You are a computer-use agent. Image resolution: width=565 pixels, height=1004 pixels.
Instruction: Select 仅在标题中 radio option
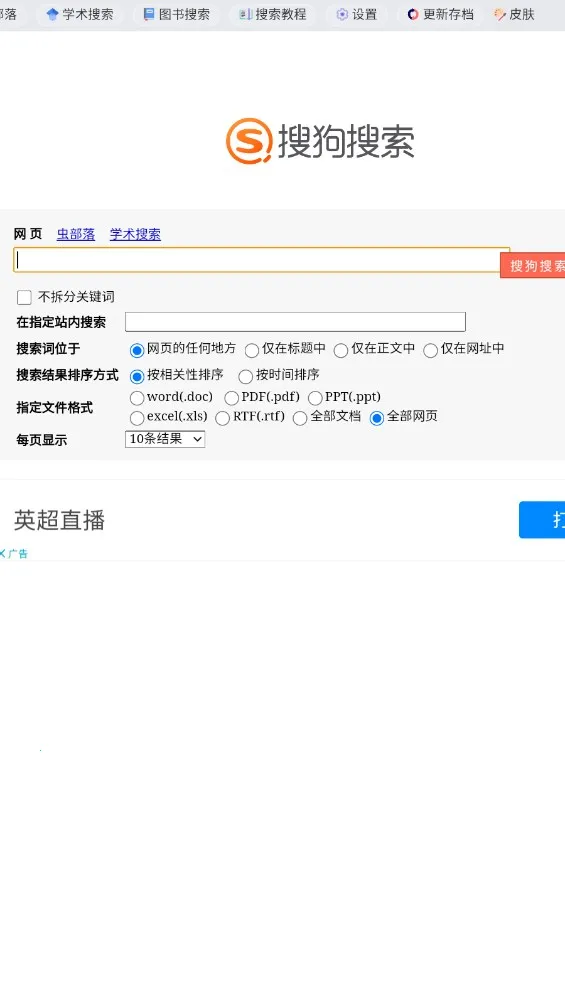coord(252,350)
